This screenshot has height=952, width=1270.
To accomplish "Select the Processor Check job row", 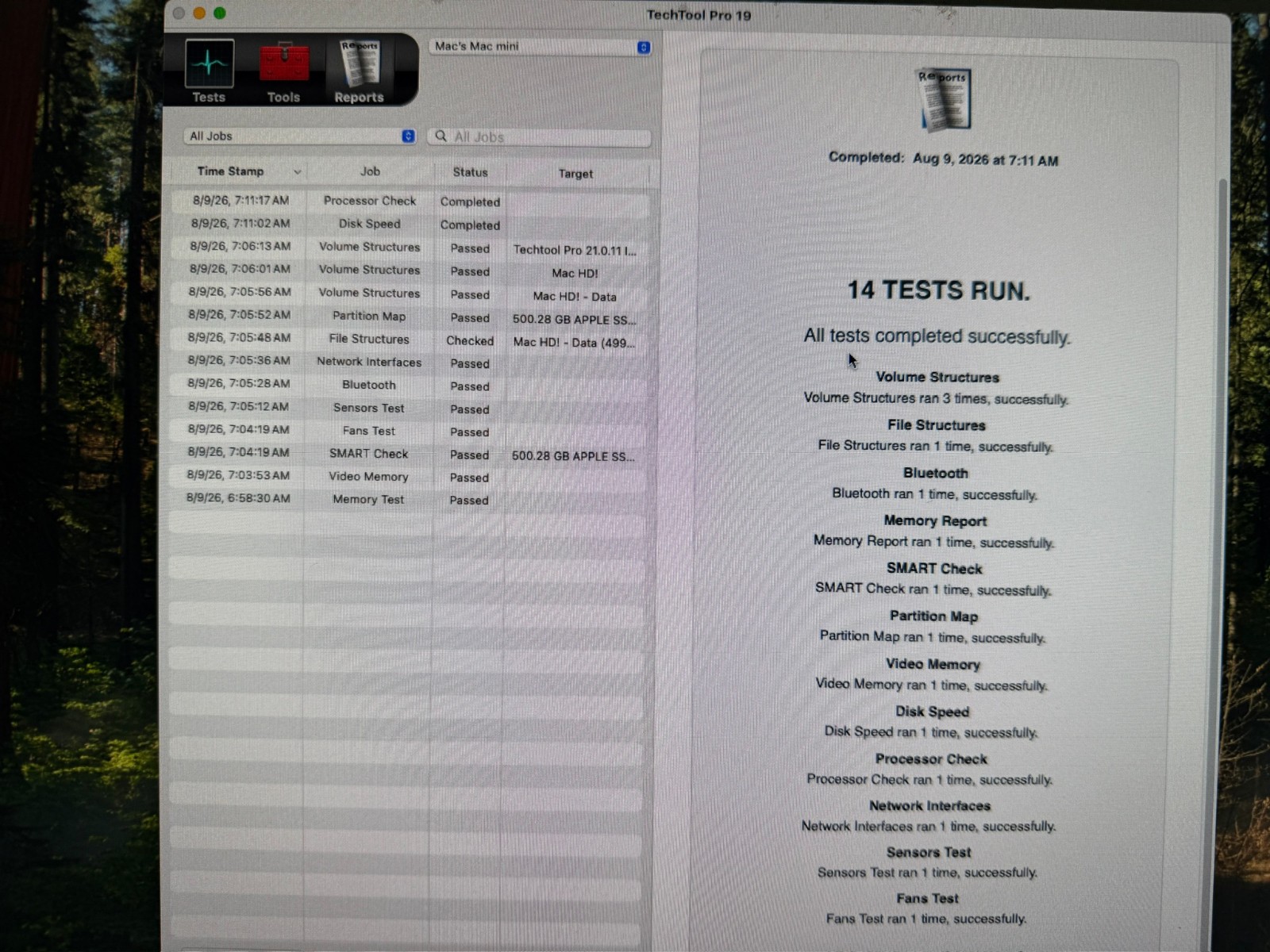I will (410, 202).
